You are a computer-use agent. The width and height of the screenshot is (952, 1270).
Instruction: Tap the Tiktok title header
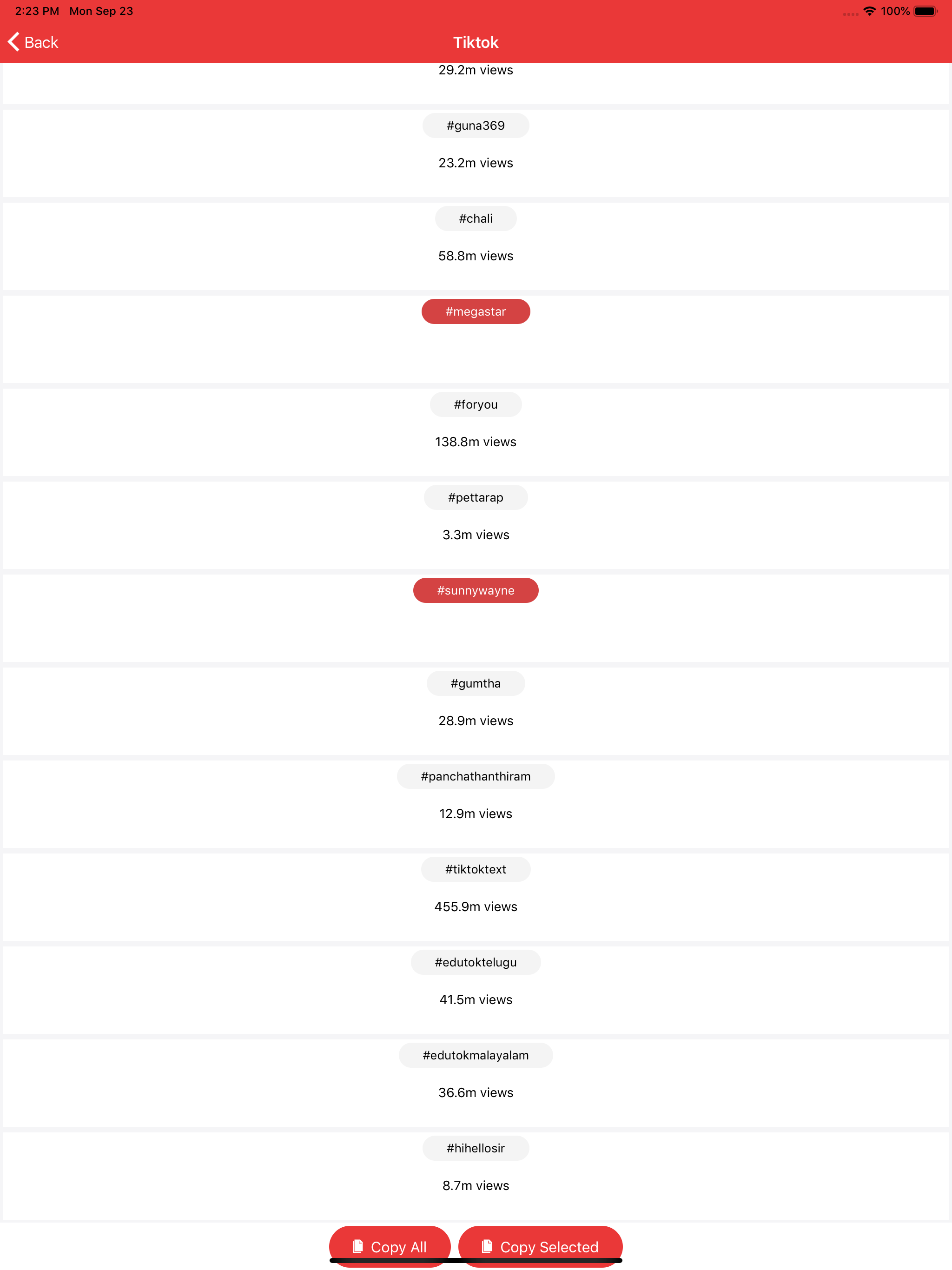pos(476,42)
